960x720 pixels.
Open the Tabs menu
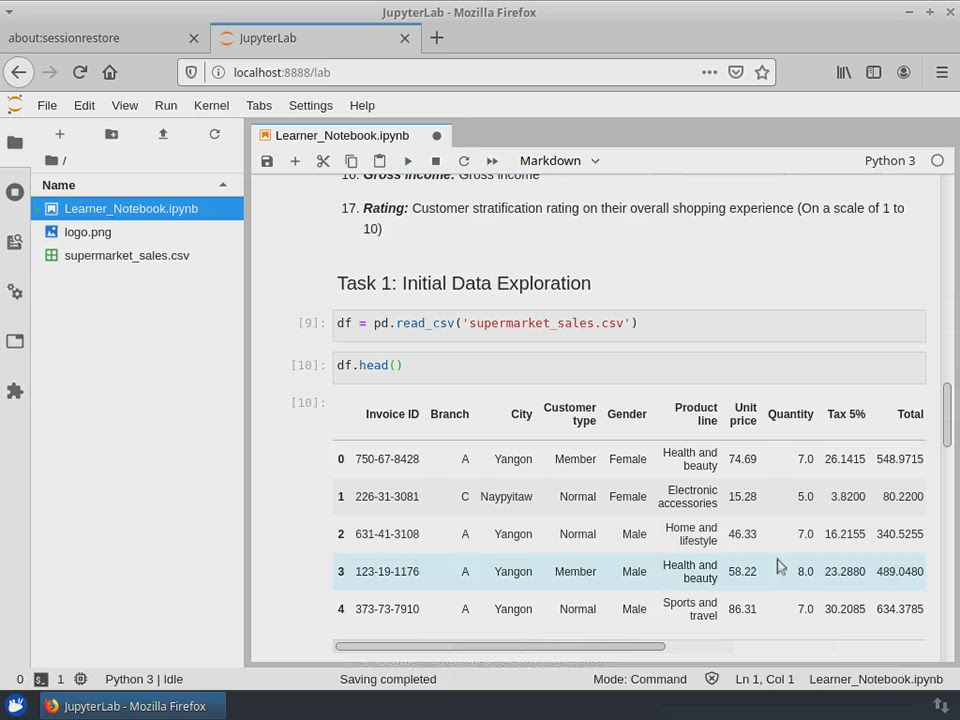[x=259, y=105]
